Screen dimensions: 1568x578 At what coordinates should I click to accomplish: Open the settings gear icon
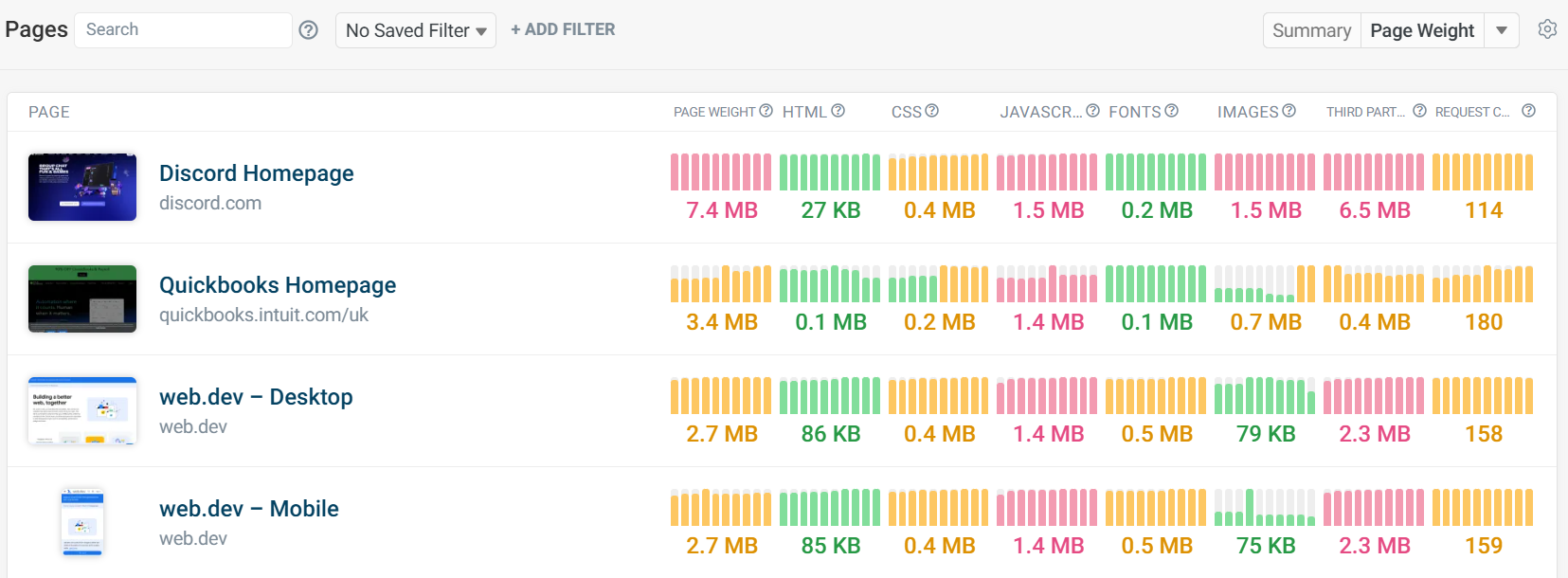pyautogui.click(x=1547, y=29)
